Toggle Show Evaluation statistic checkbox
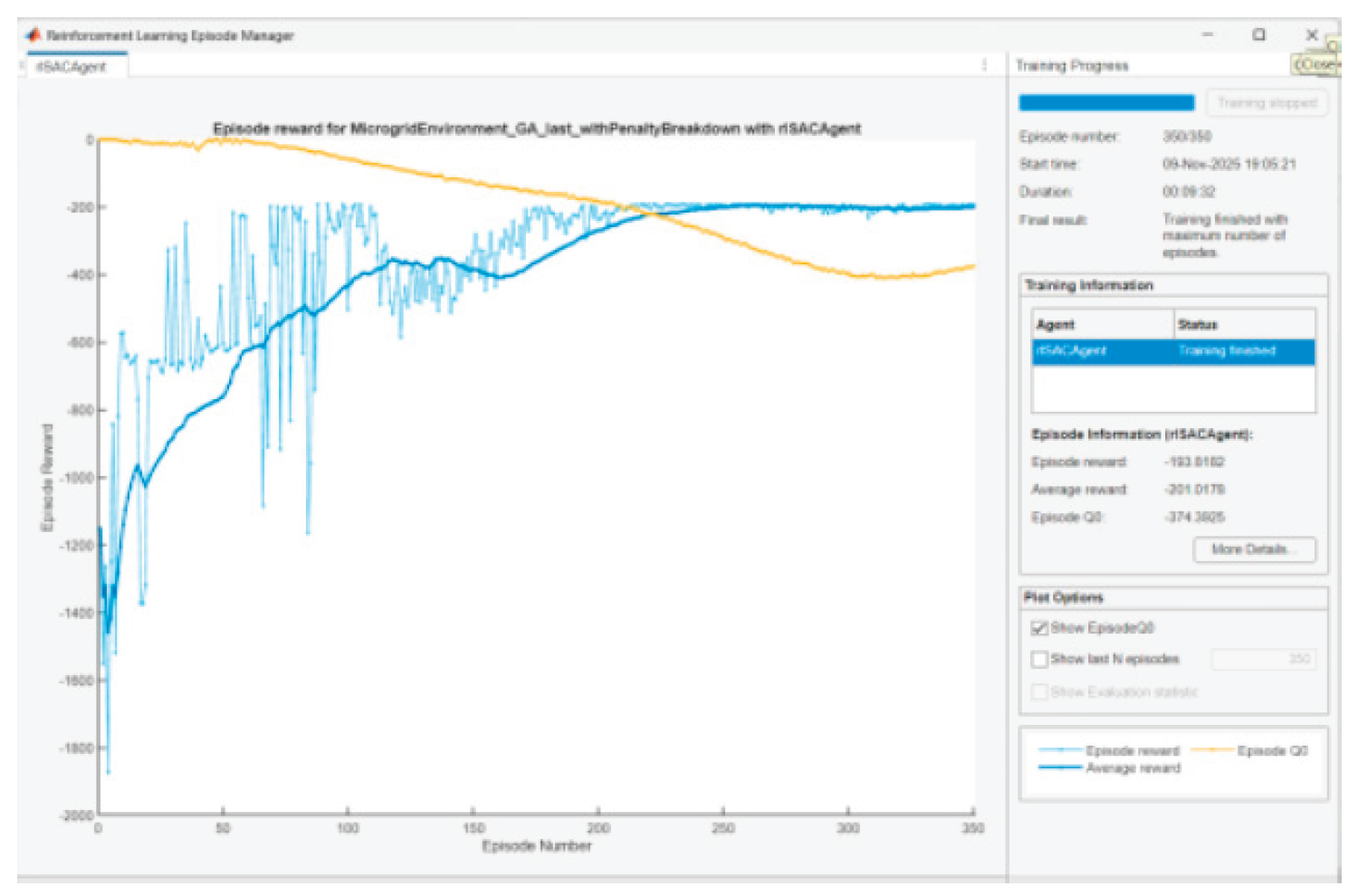The image size is (1358, 896). point(1039,692)
